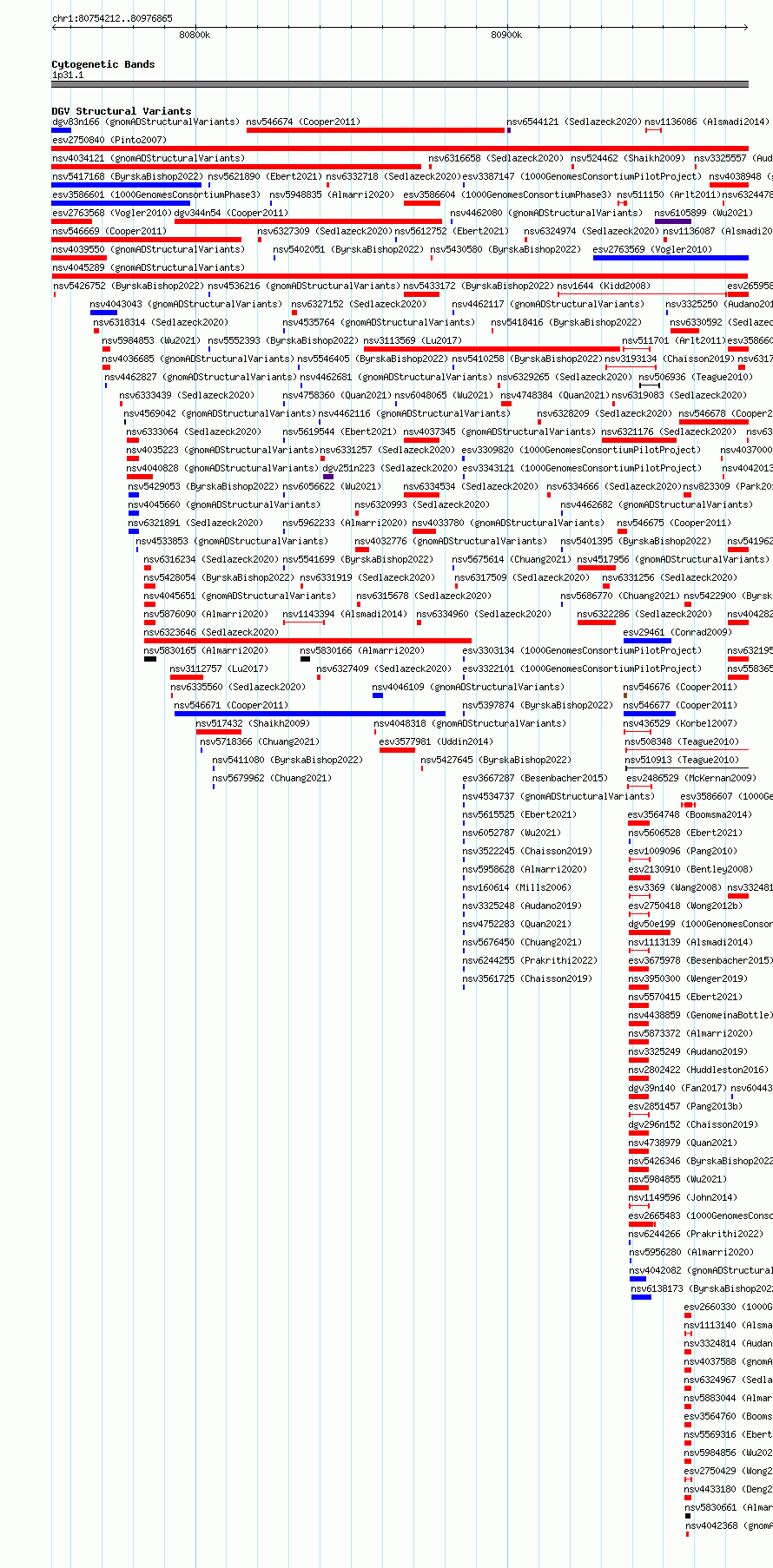Open variant nsv5612752 (Ebert2021)

(452, 232)
